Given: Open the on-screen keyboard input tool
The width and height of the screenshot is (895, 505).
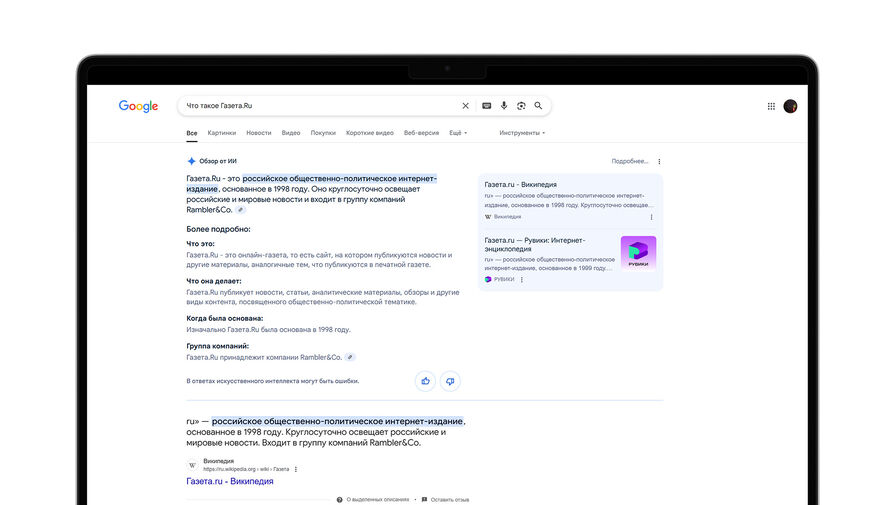Looking at the screenshot, I should tap(486, 106).
